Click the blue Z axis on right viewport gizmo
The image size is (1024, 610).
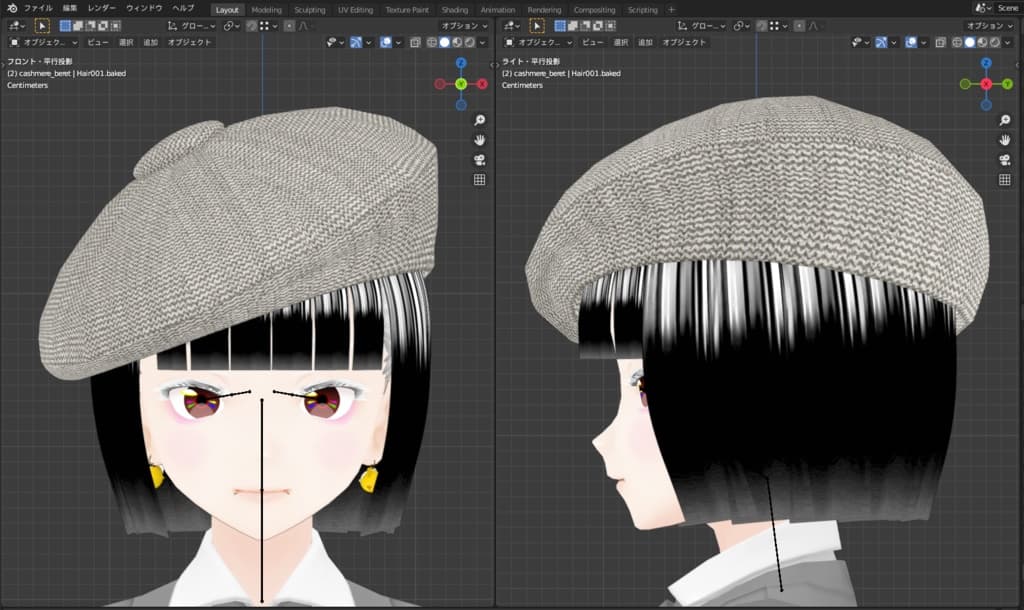986,63
